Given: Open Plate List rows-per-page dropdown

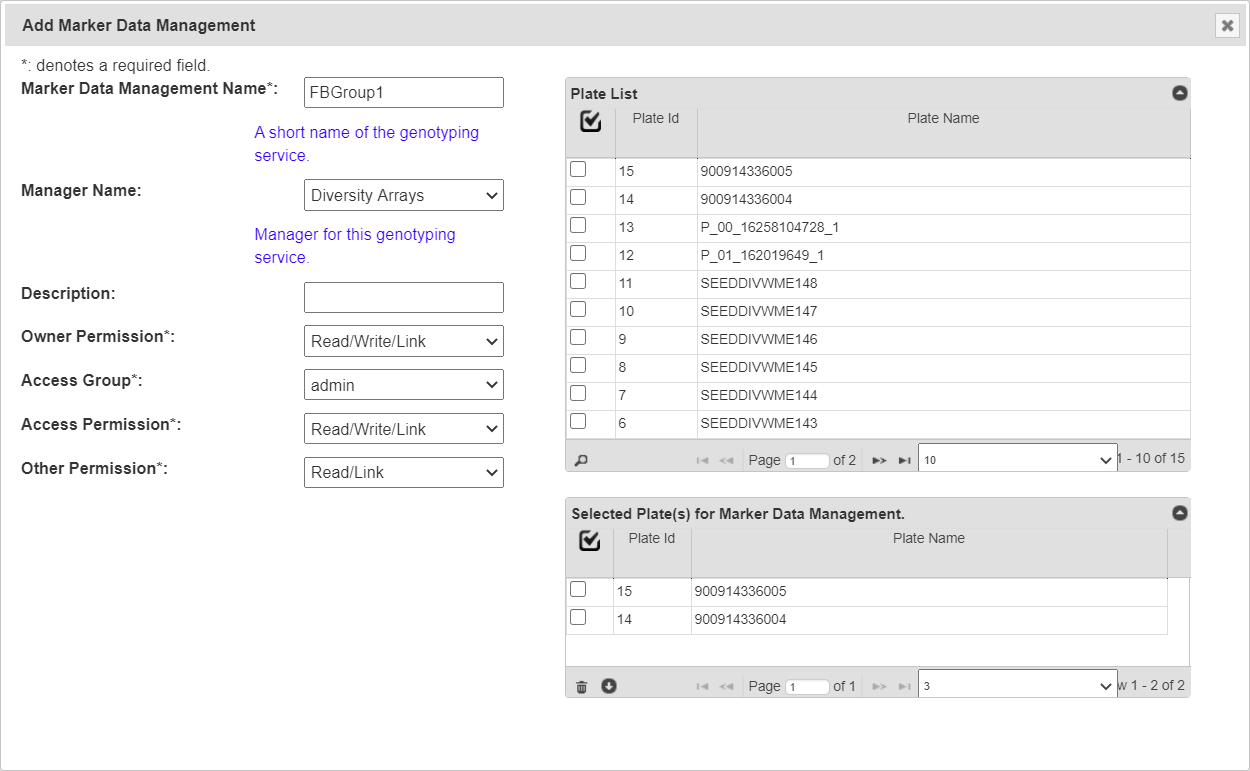Looking at the screenshot, I should pos(1017,460).
